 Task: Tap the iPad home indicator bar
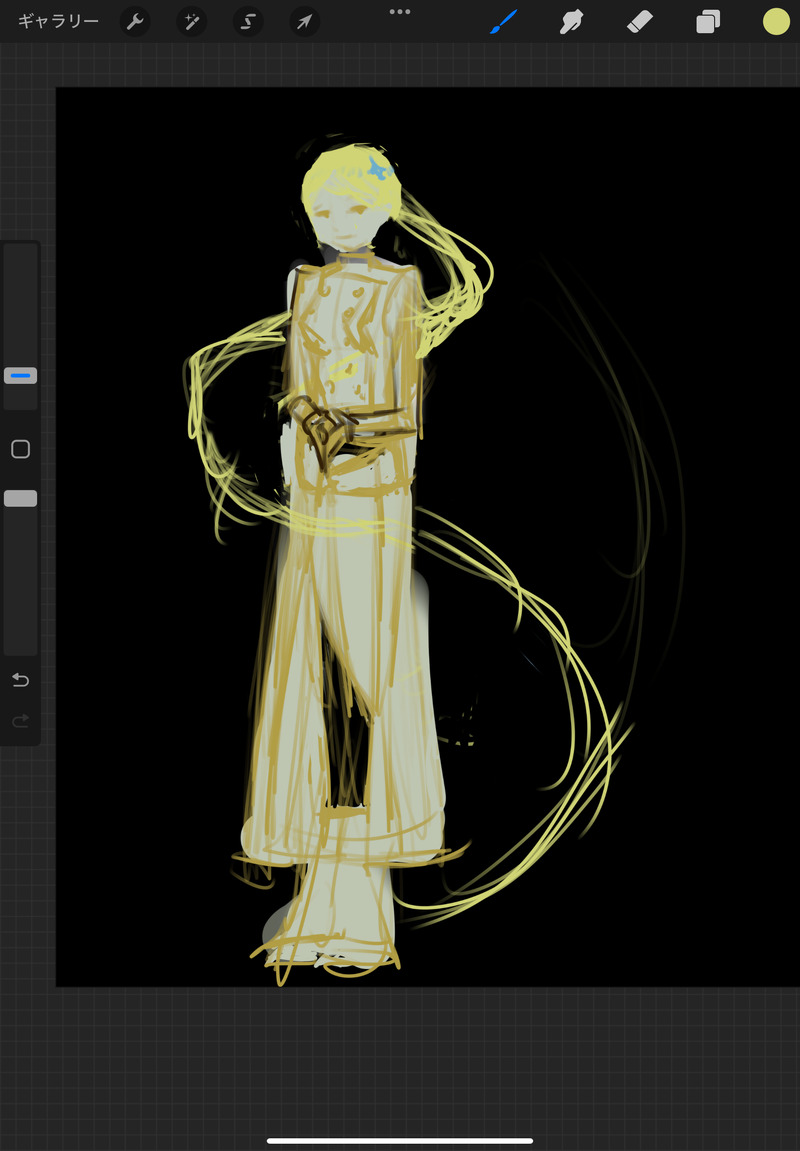400,1141
